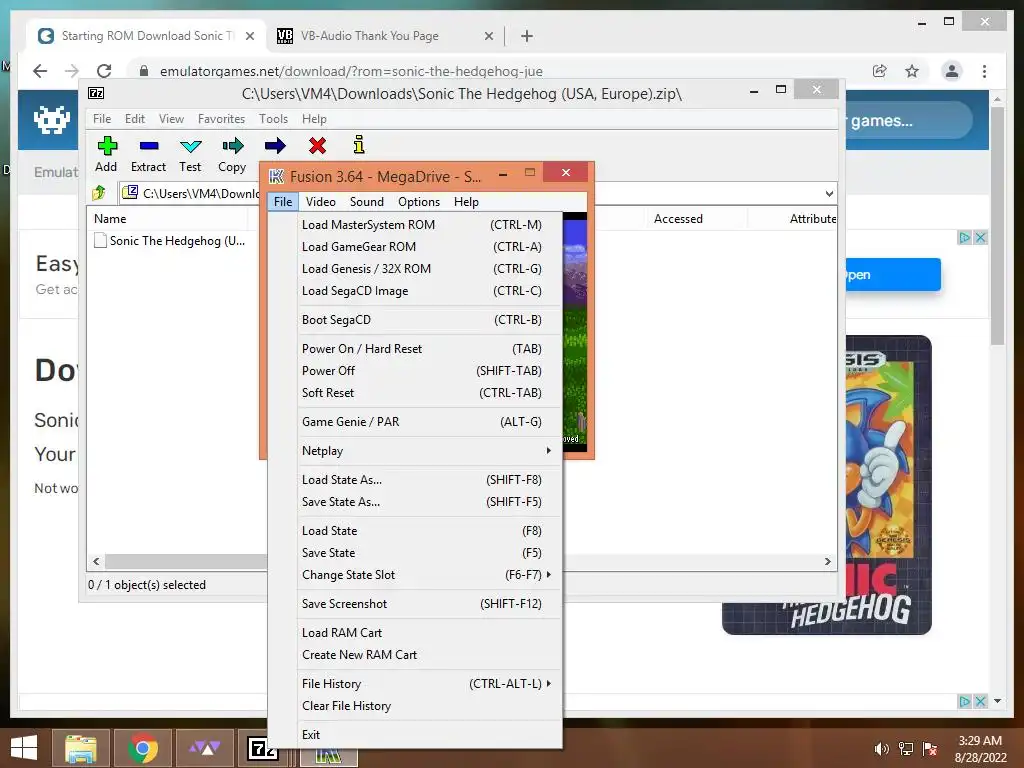Click the network tray icon
The image size is (1024, 768).
click(906, 748)
